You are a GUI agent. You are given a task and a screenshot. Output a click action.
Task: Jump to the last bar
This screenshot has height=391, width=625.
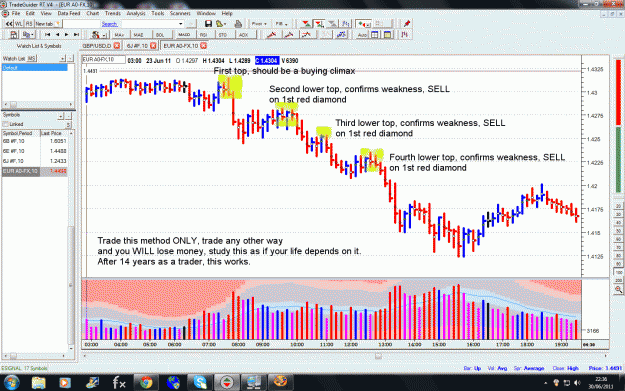coord(76,35)
